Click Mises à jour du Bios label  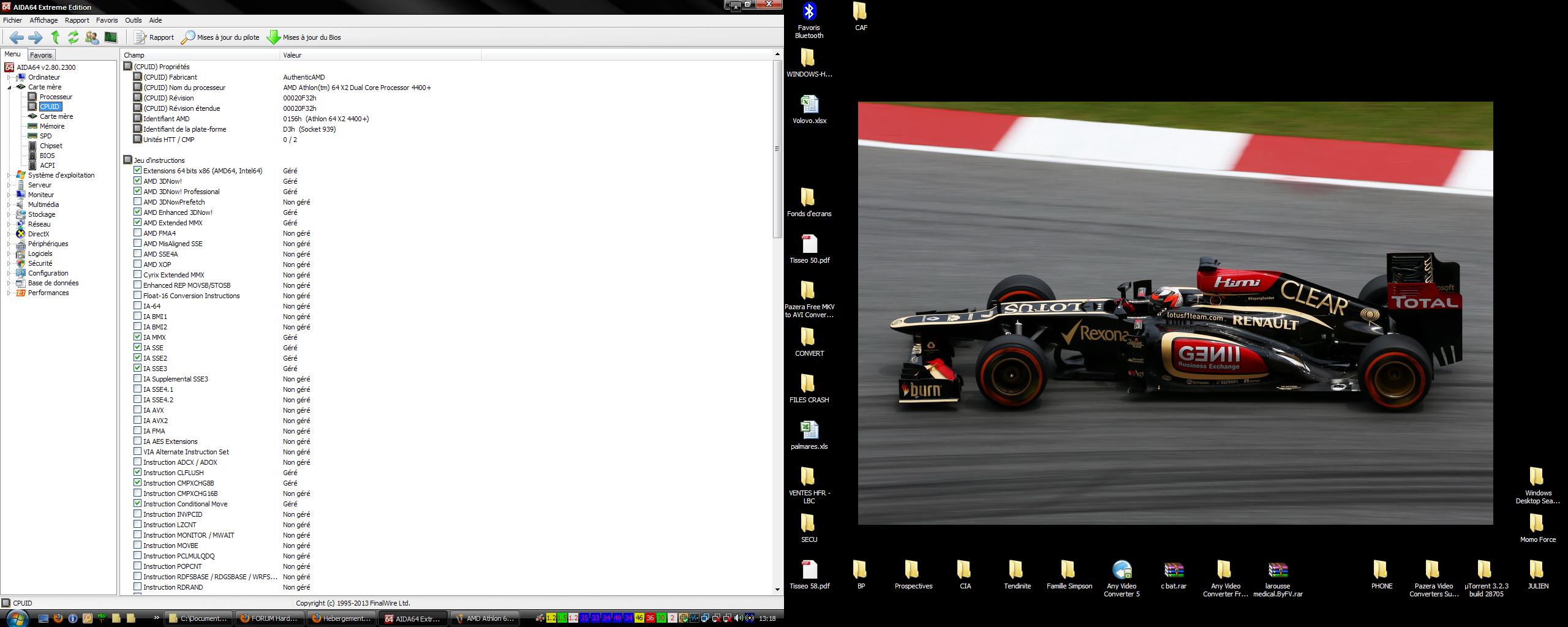(312, 37)
